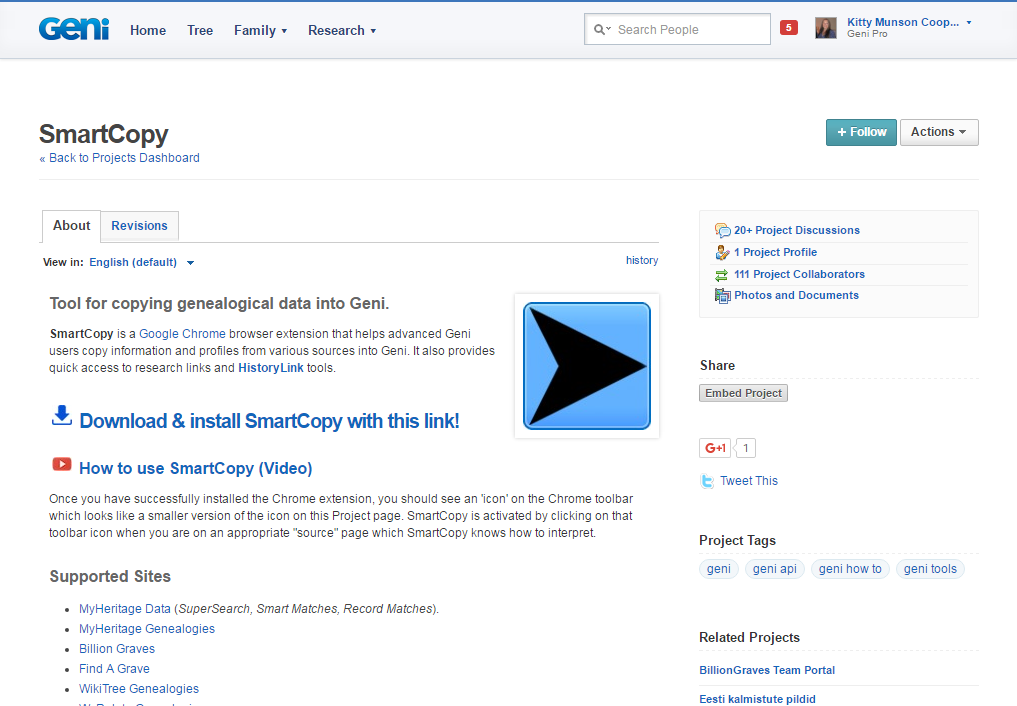Image resolution: width=1017 pixels, height=706 pixels.
Task: Click Download & install SmartCopy link
Action: point(269,421)
